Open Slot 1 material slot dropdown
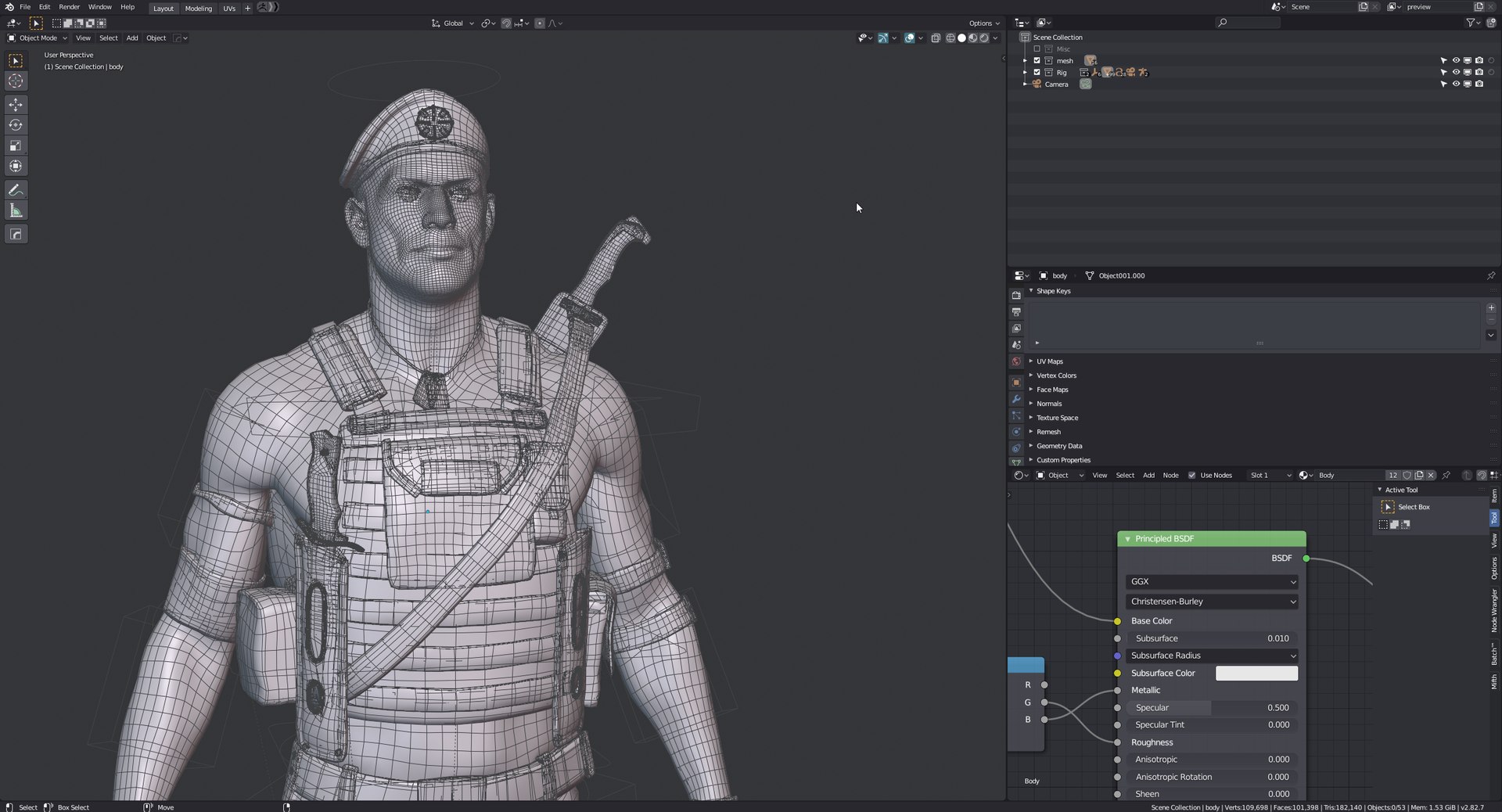Screen dimensions: 1502x812 (1270, 476)
